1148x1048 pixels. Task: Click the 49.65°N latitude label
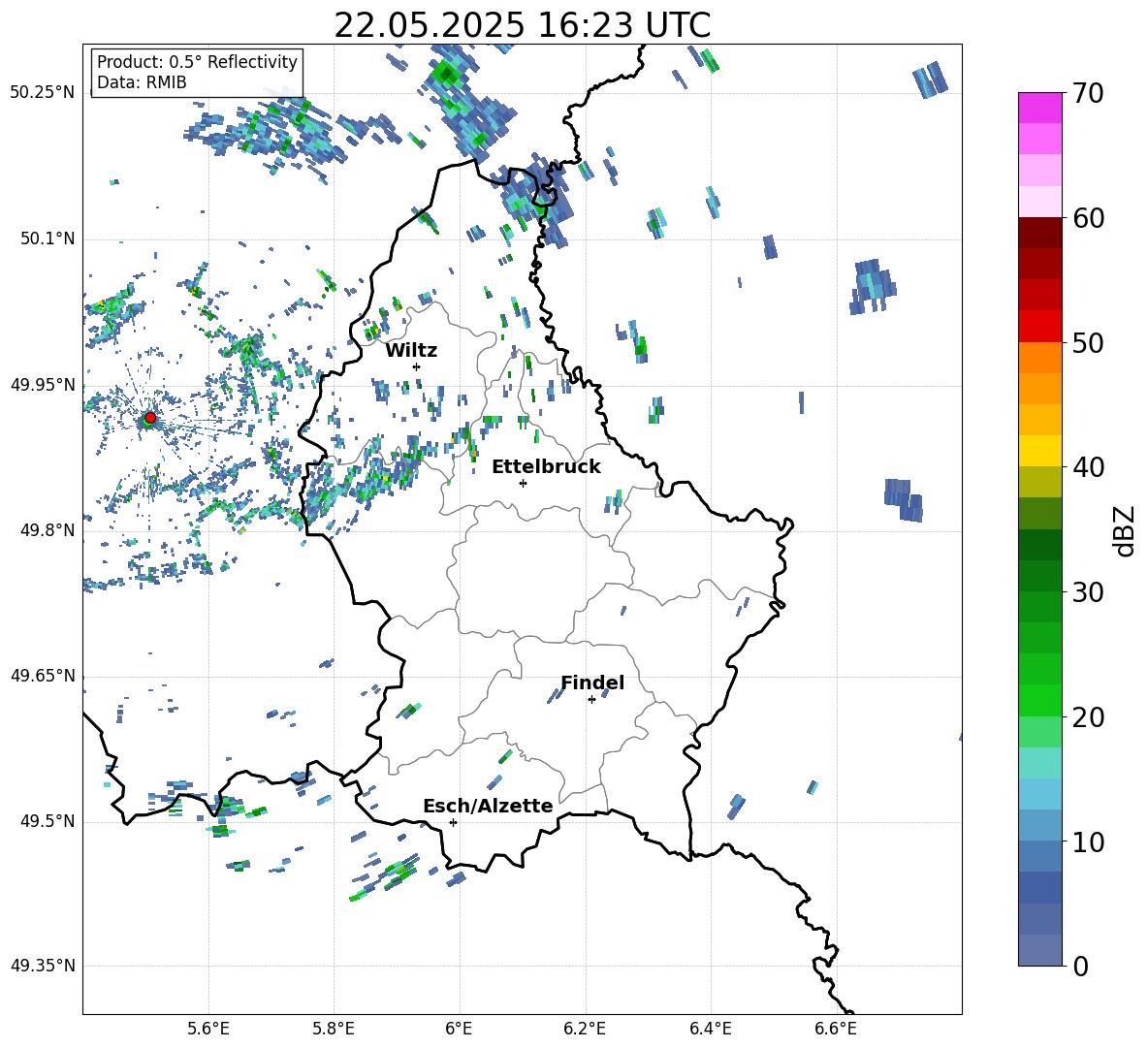[43, 675]
